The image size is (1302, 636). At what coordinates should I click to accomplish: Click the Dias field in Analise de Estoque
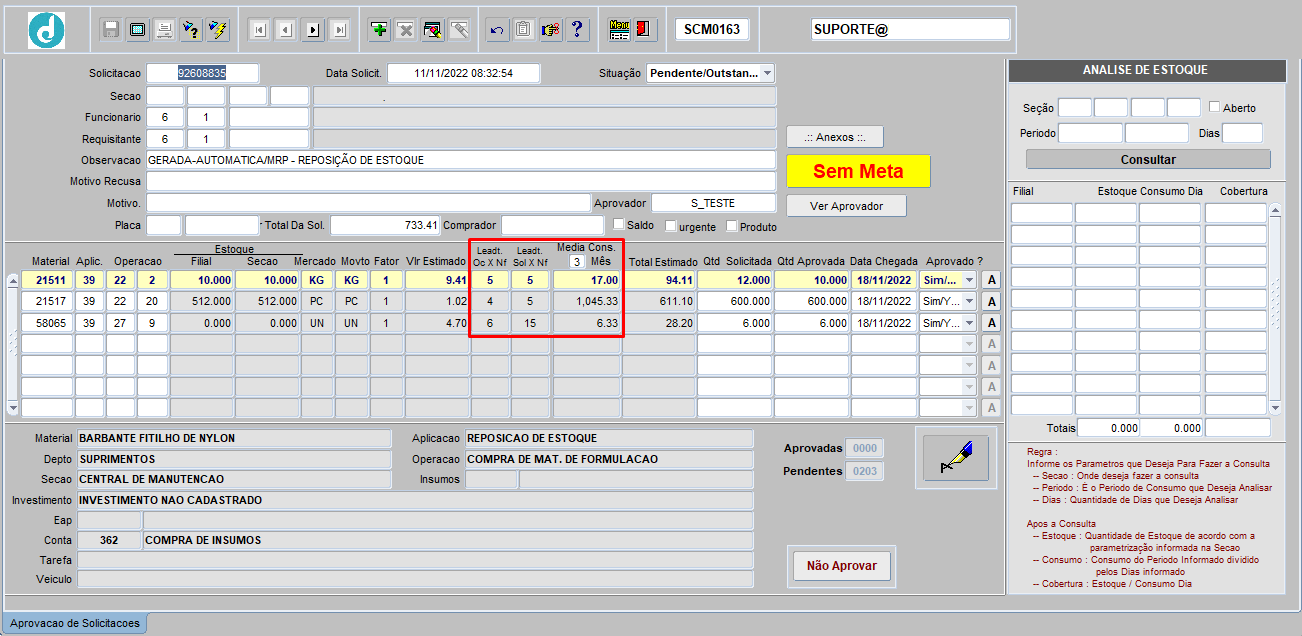pyautogui.click(x=1242, y=132)
